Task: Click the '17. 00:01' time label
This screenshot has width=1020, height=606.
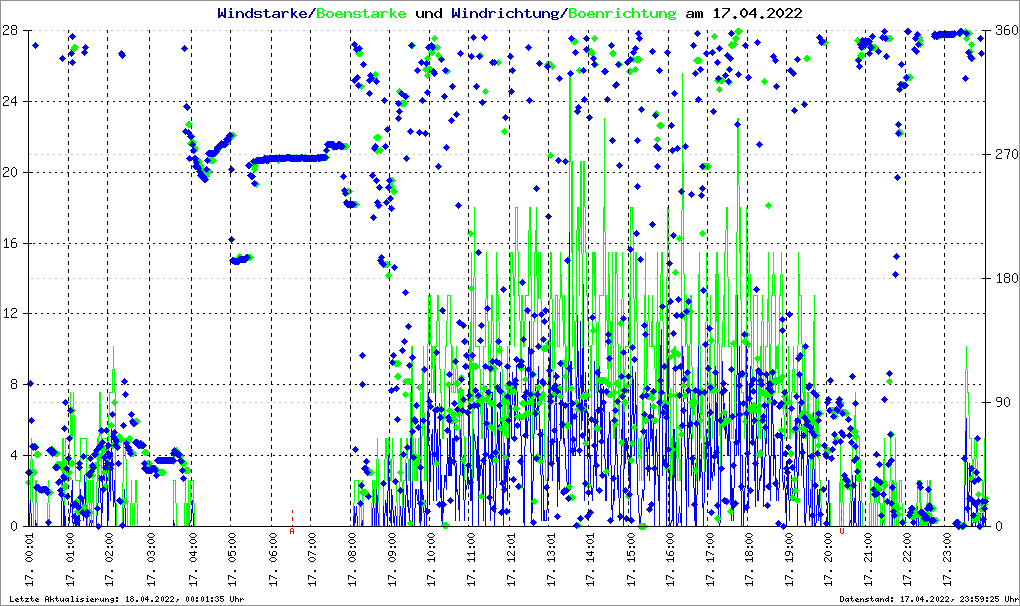Action: click(x=30, y=559)
